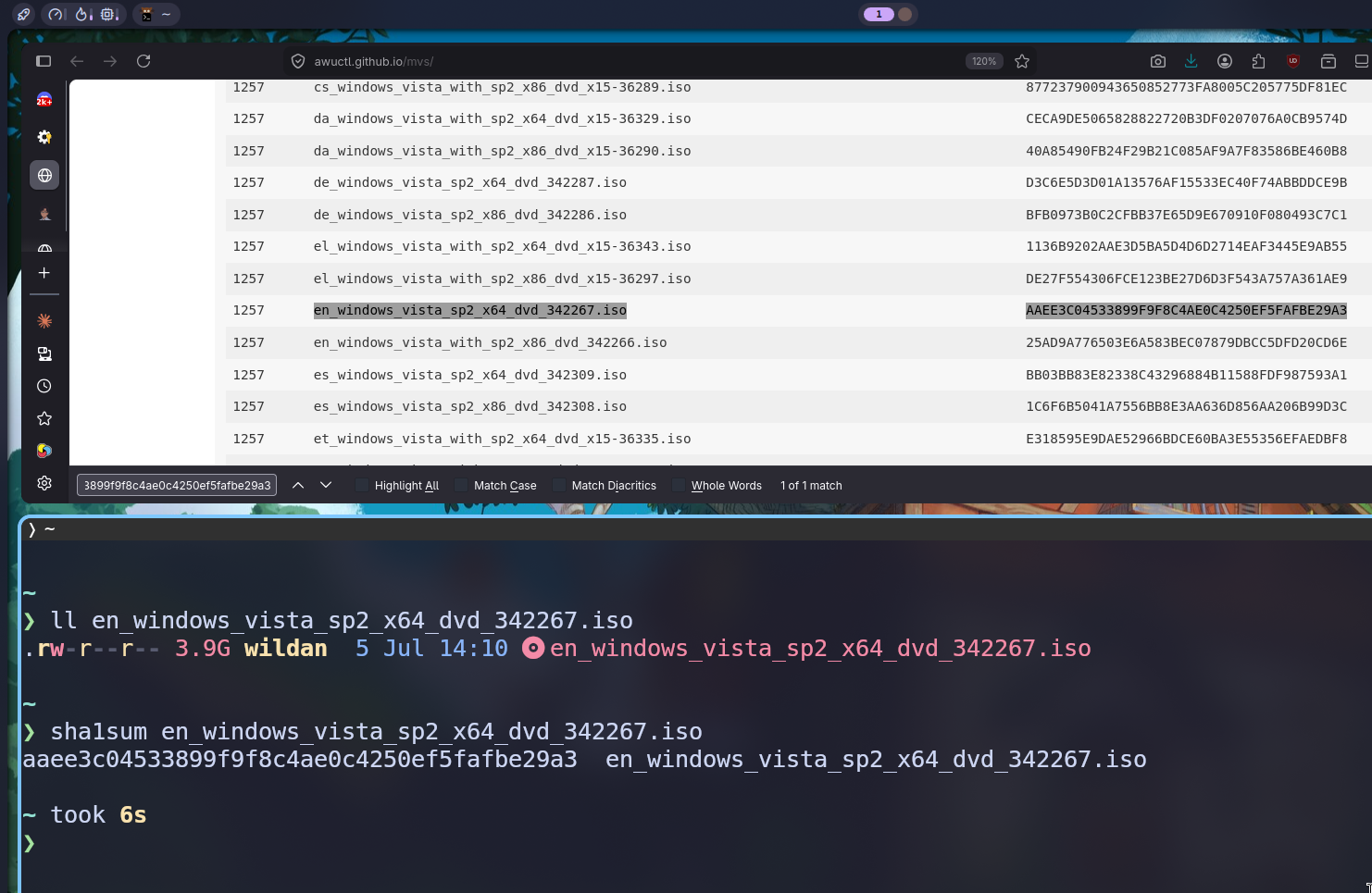1372x893 pixels.
Task: Open the downloads panel
Action: click(1191, 61)
